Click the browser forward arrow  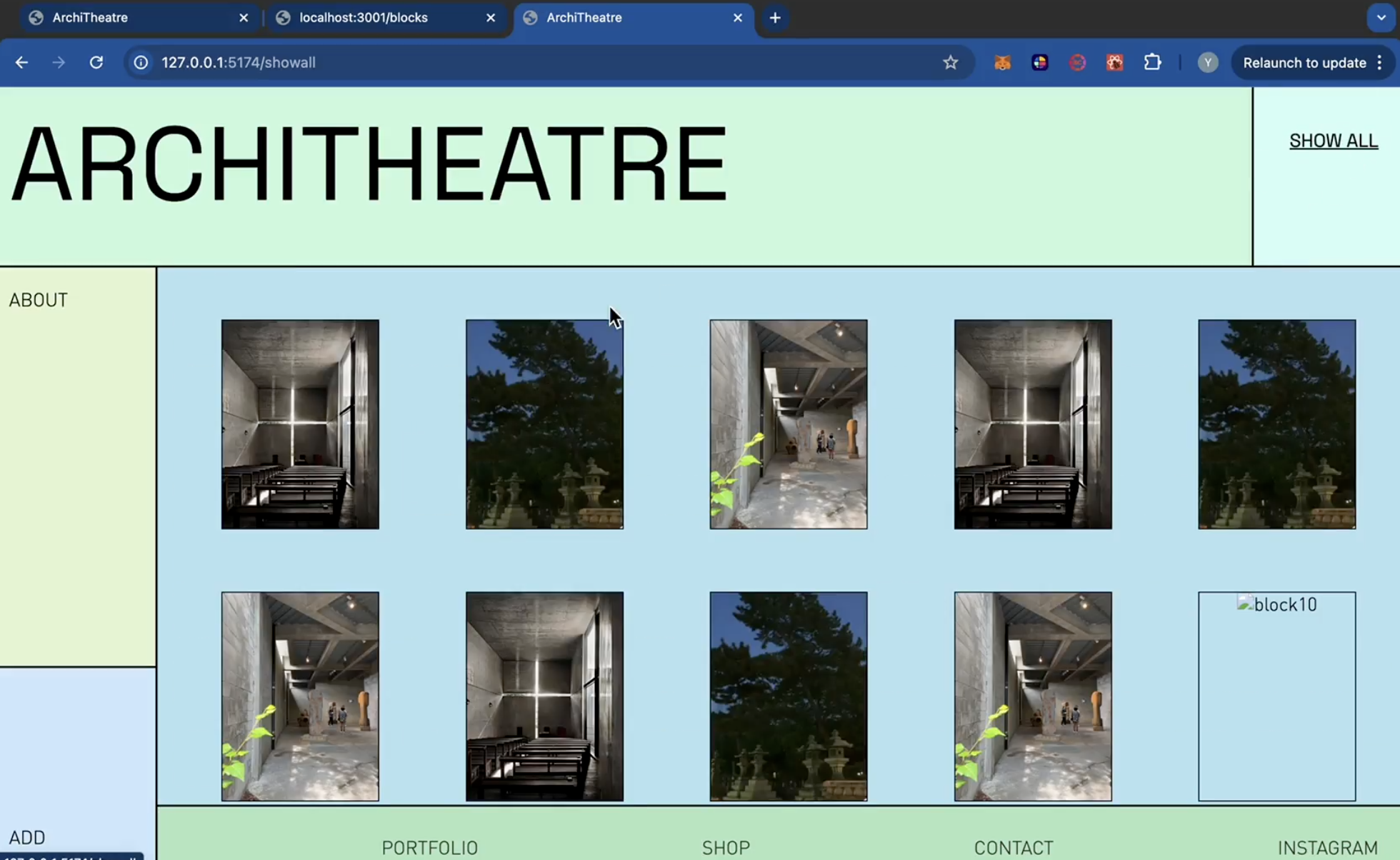(59, 63)
